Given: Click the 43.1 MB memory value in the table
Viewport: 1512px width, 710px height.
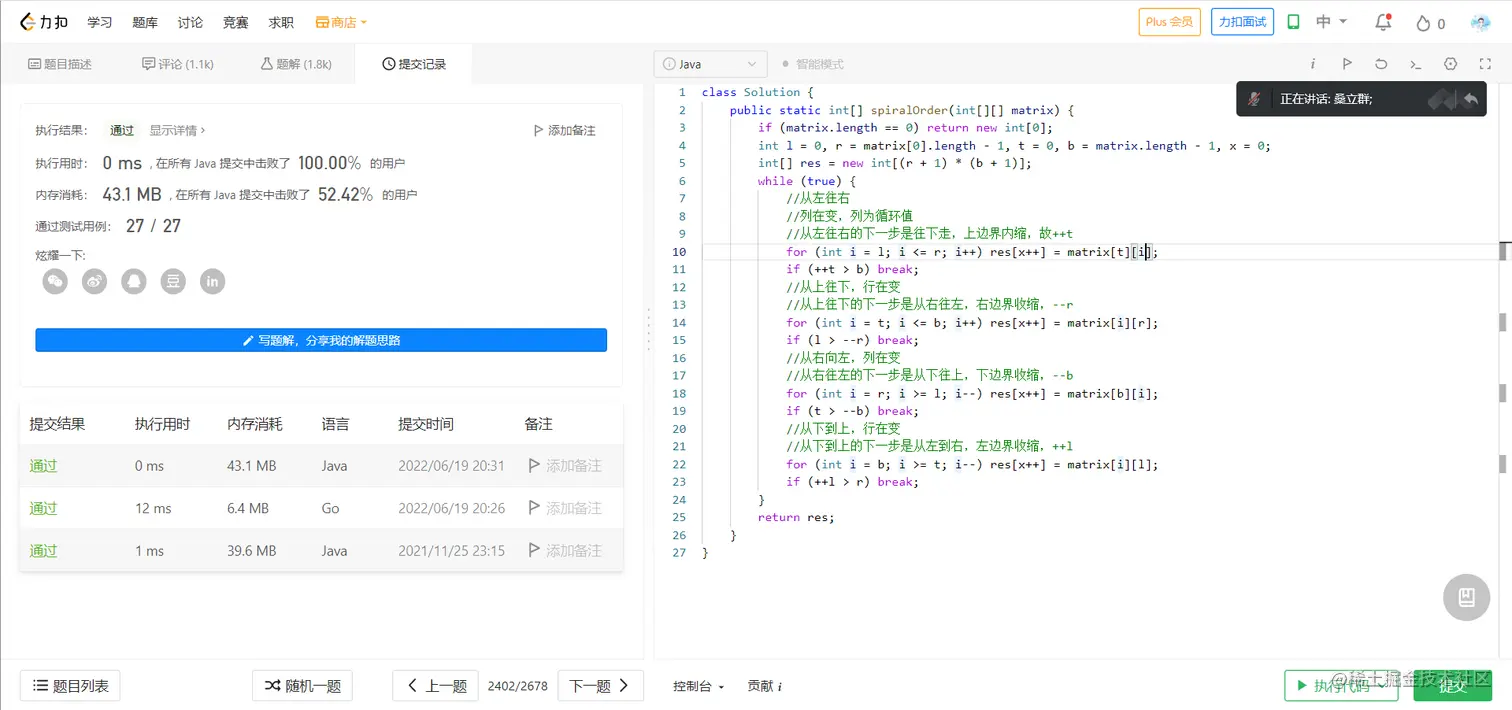Looking at the screenshot, I should (252, 466).
